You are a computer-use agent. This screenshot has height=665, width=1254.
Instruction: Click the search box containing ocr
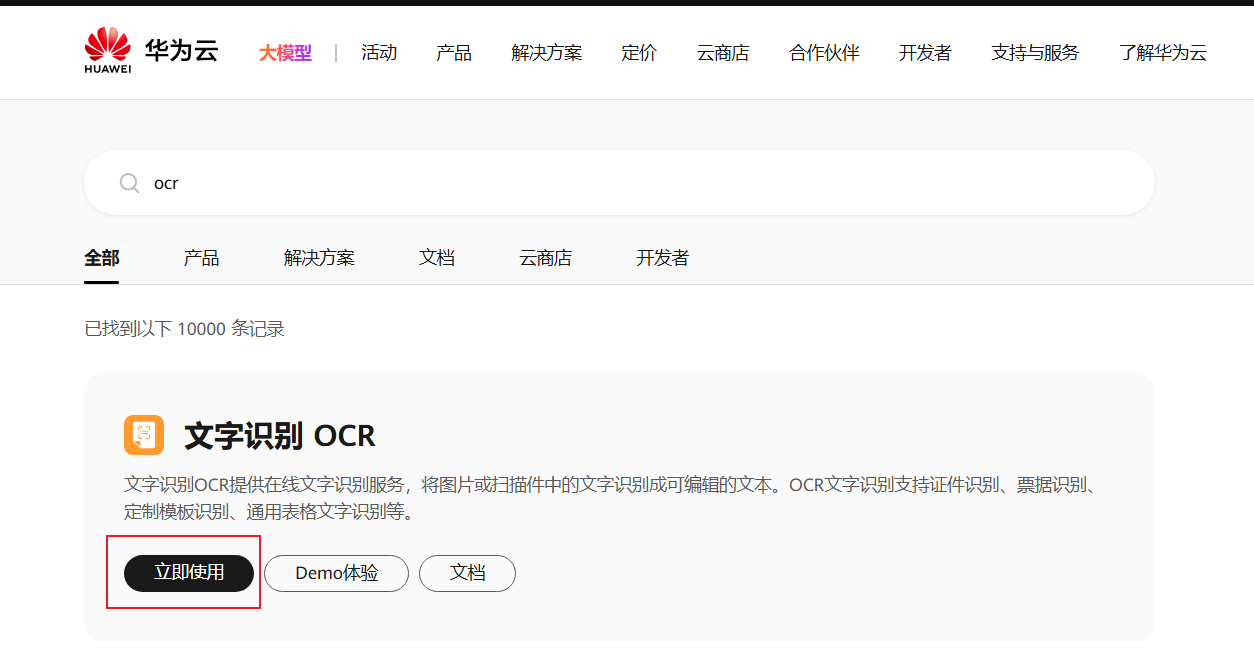click(x=619, y=183)
